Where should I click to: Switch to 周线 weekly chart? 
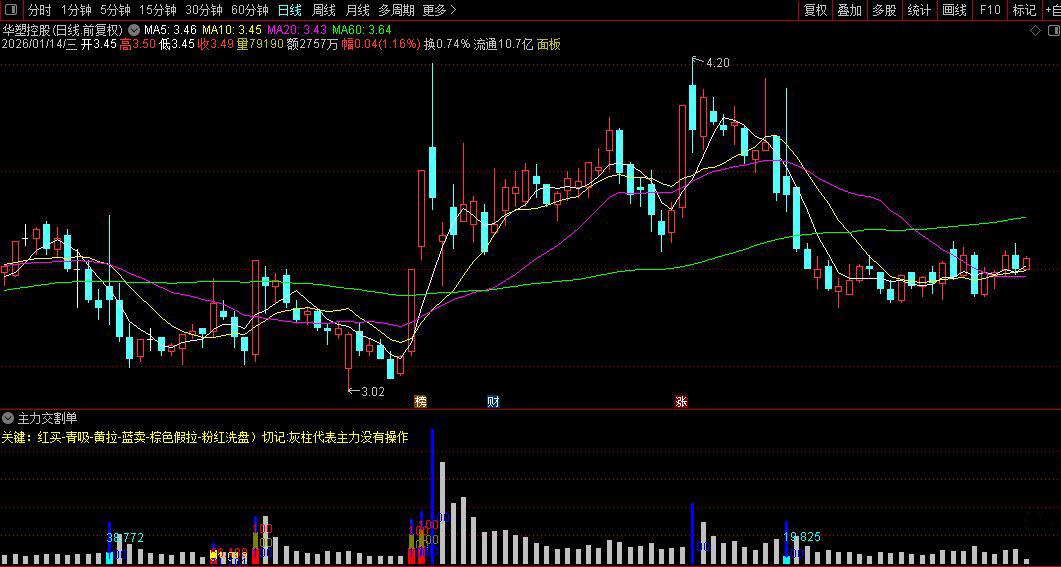coord(323,10)
